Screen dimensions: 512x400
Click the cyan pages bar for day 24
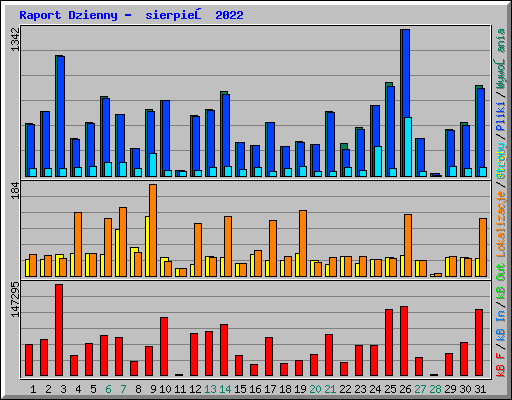378,162
